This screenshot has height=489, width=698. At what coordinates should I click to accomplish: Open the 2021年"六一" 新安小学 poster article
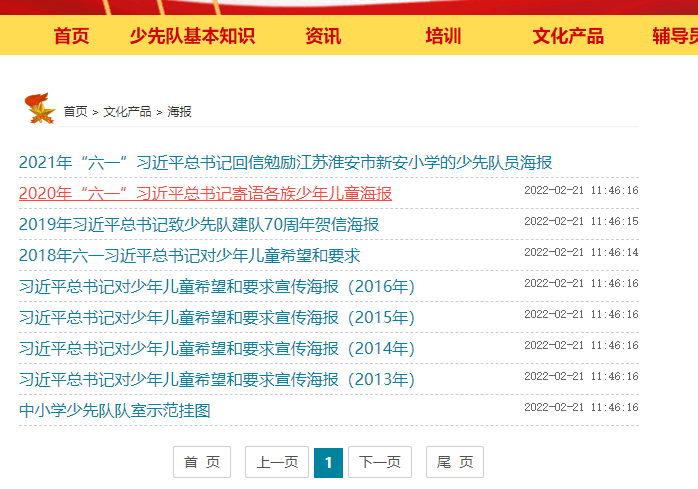[285, 162]
